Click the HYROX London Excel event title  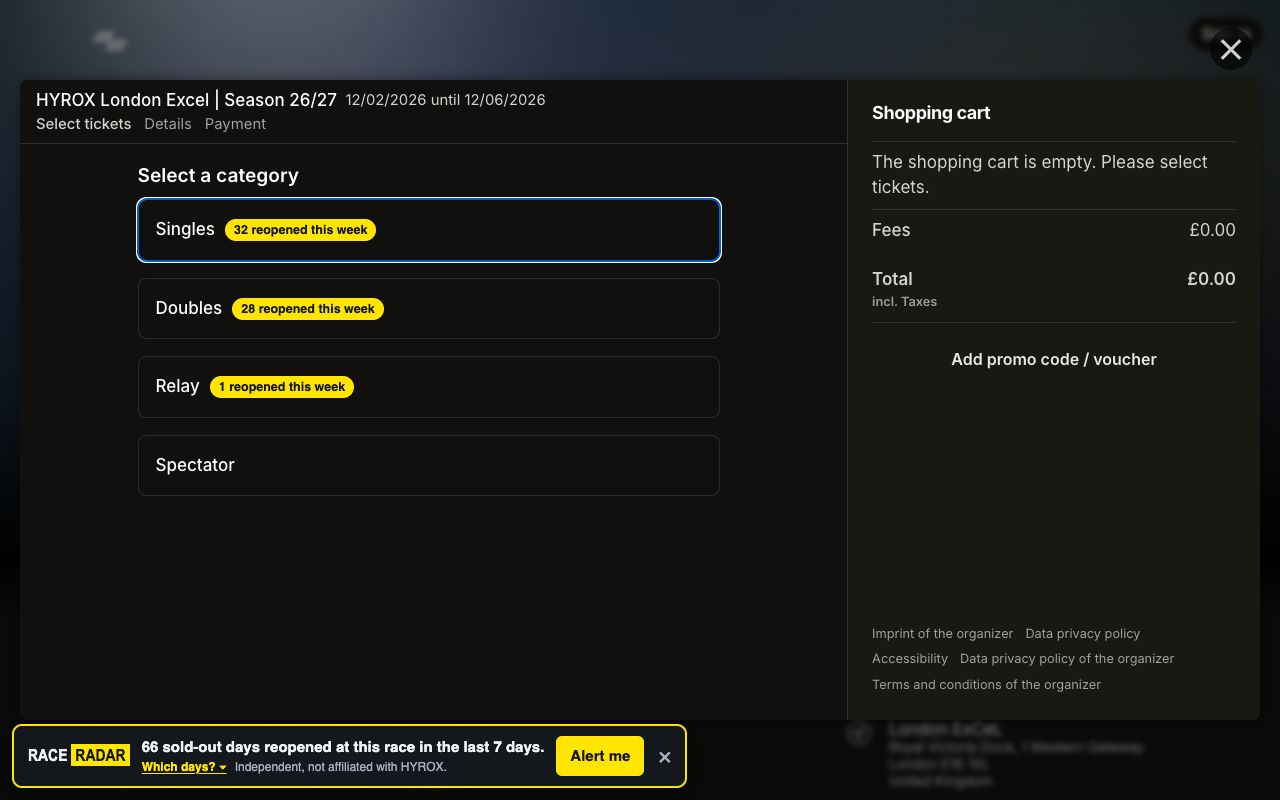(x=186, y=100)
